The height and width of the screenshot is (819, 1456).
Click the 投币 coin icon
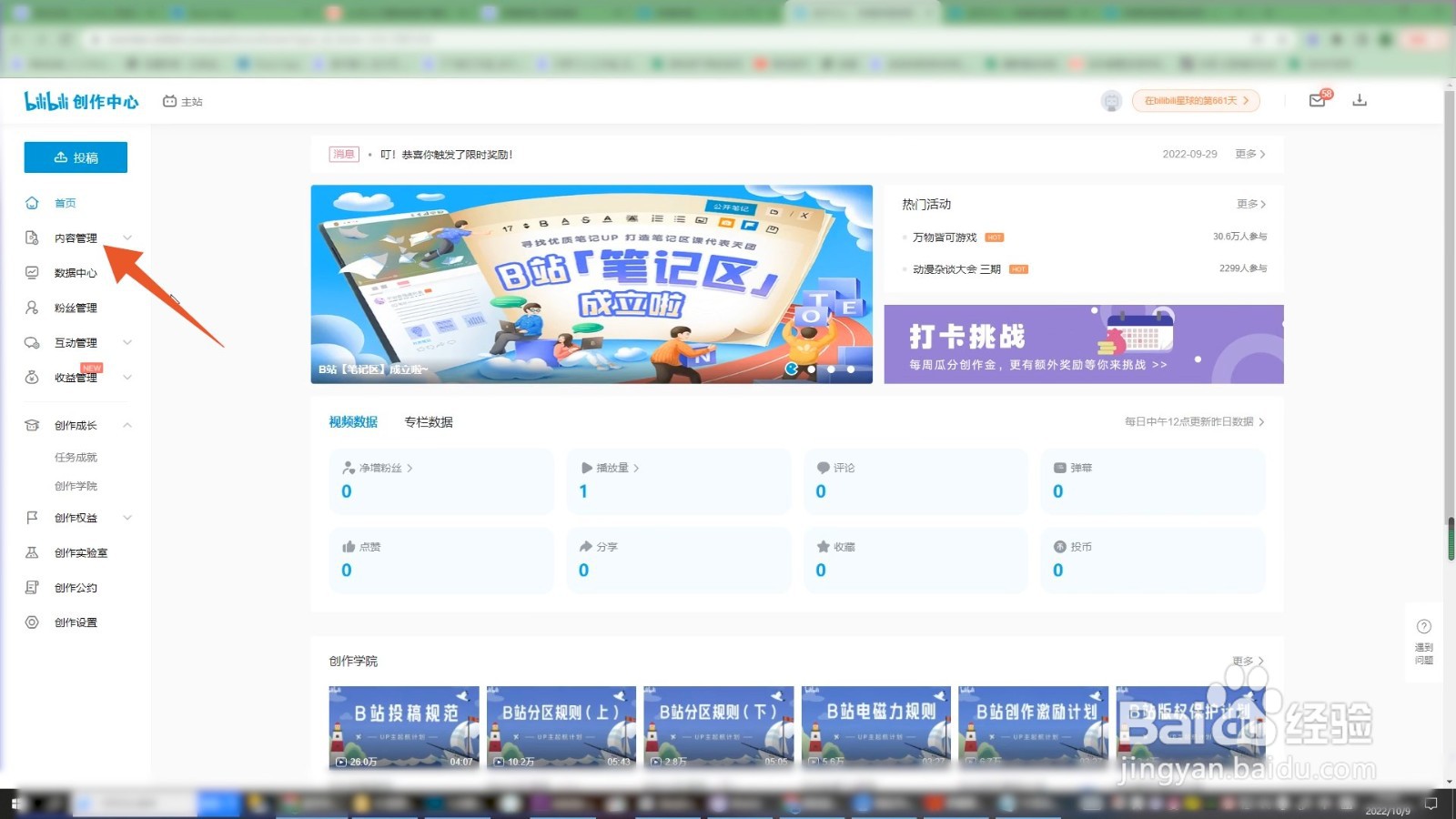[1059, 547]
